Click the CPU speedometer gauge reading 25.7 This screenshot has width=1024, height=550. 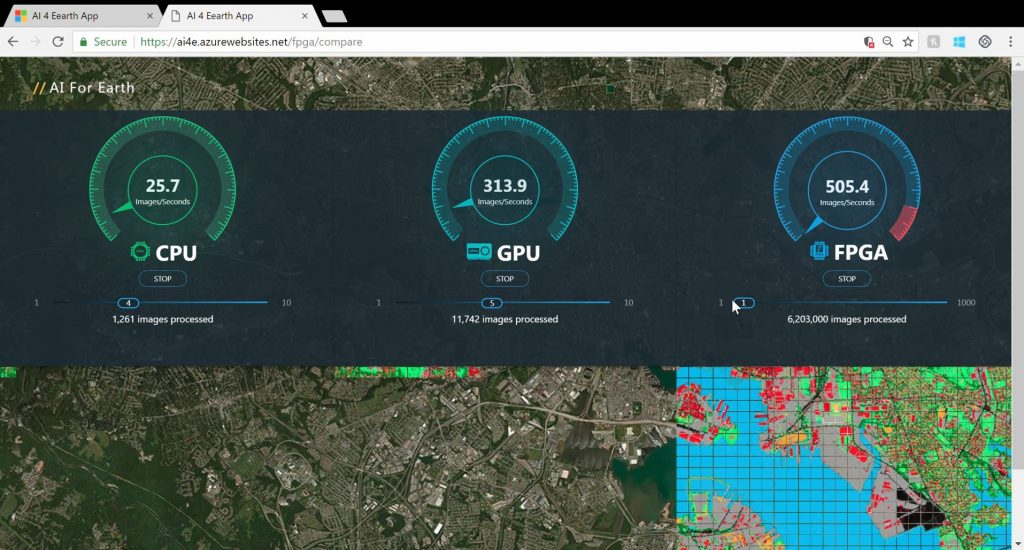coord(163,180)
